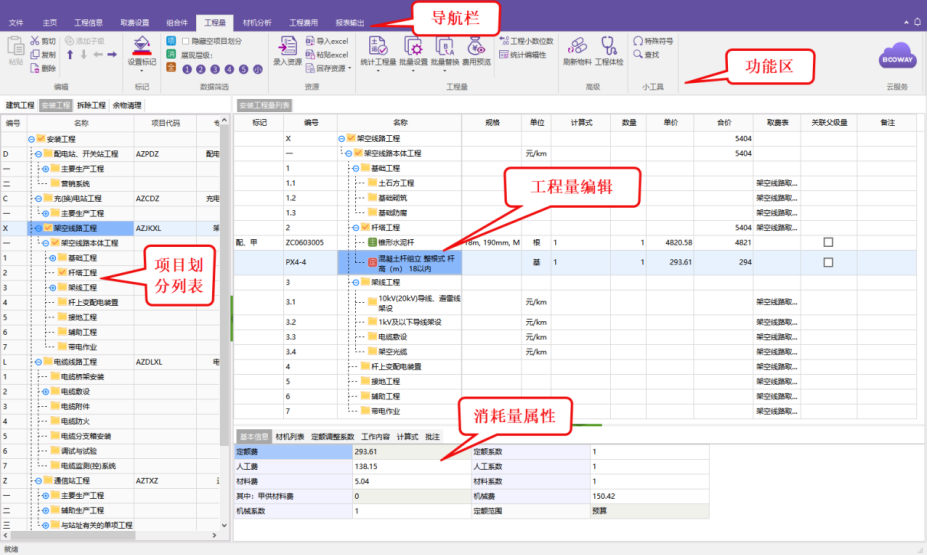Click the 批量设置 gear icon
The height and width of the screenshot is (555, 928).
(413, 46)
